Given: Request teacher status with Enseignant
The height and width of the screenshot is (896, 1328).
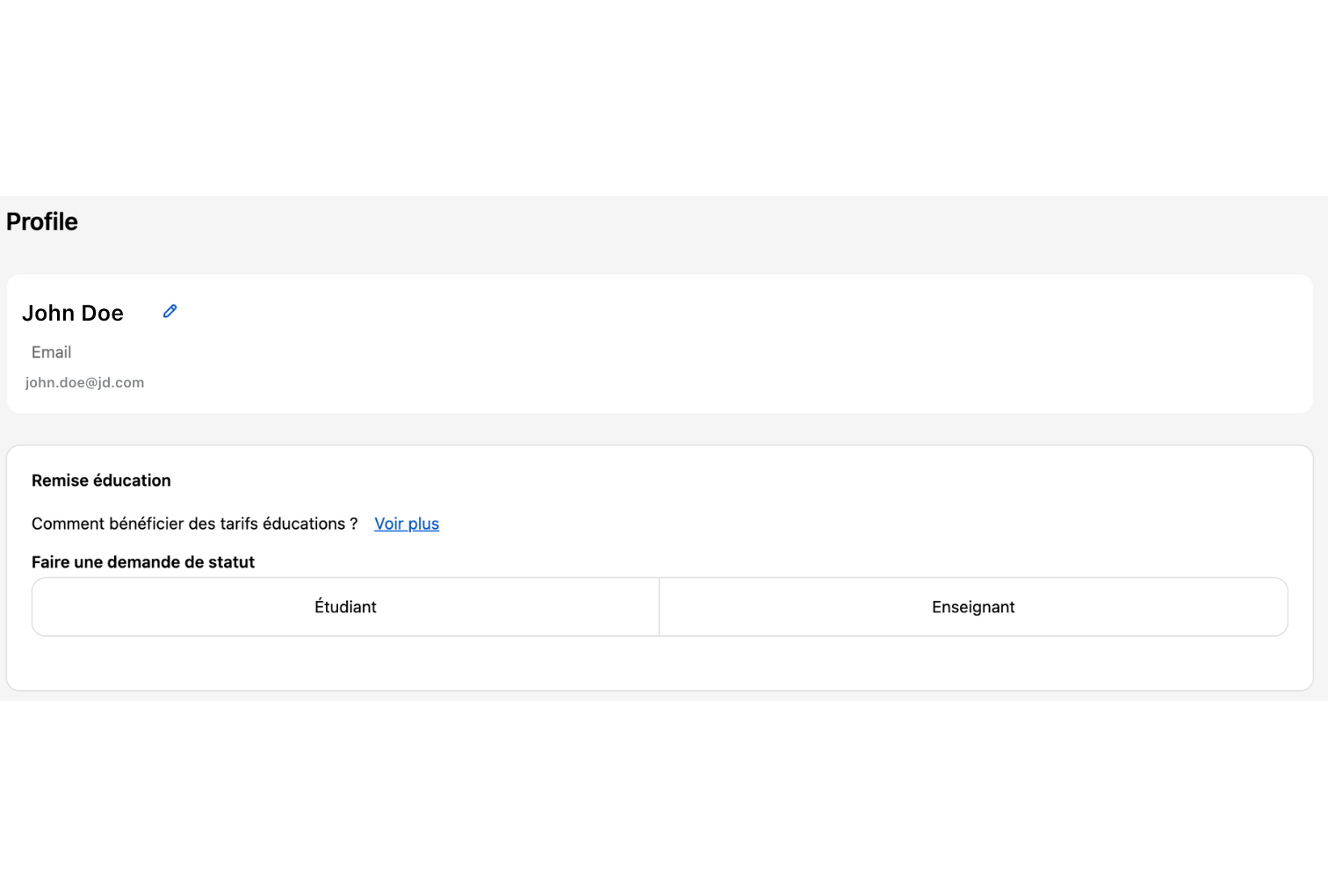Looking at the screenshot, I should [x=973, y=607].
